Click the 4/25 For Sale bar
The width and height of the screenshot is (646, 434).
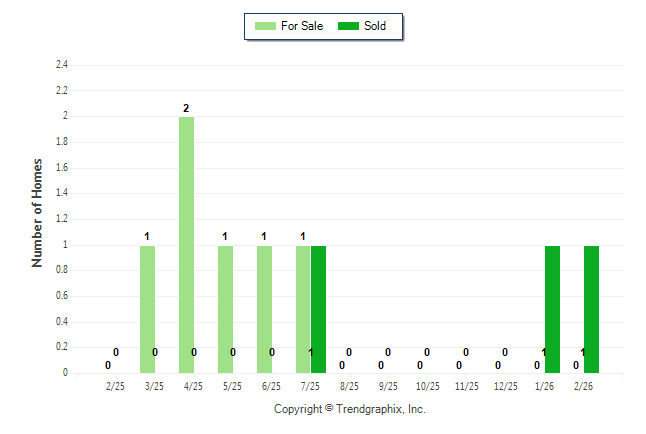(x=186, y=245)
